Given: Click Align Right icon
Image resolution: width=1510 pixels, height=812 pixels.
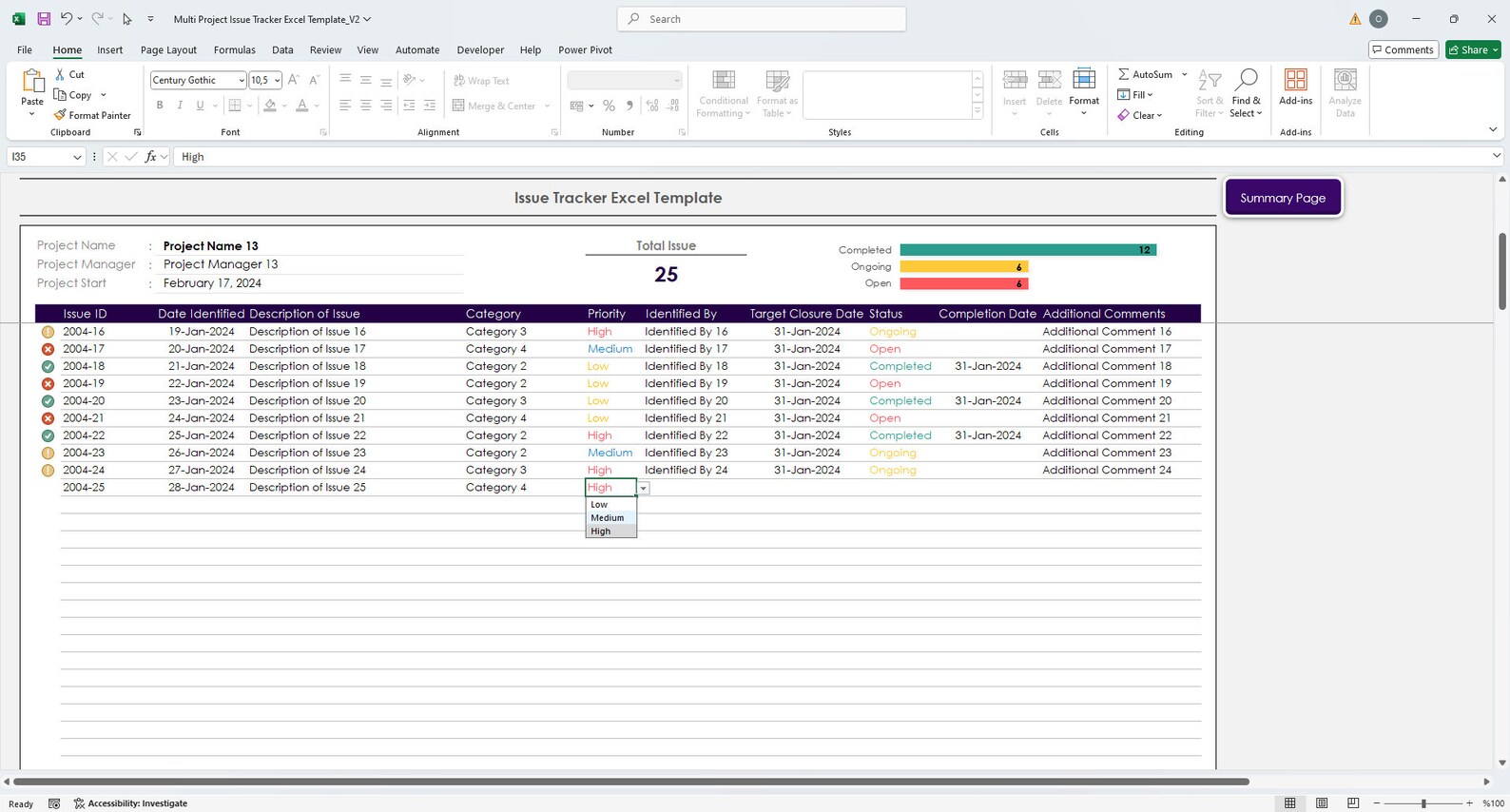Looking at the screenshot, I should (x=386, y=106).
